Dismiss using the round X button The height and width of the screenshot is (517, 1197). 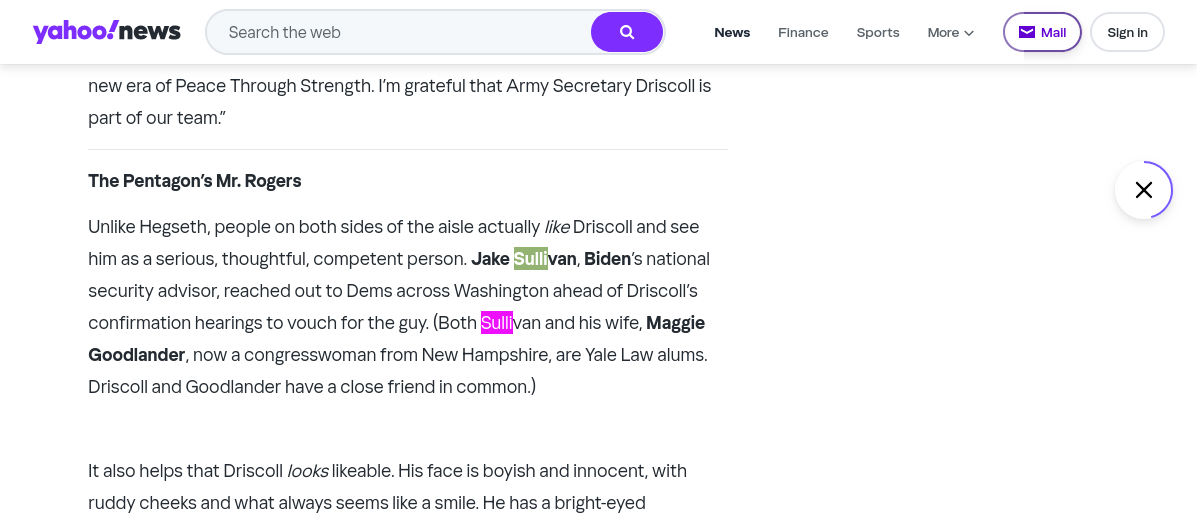tap(1143, 190)
